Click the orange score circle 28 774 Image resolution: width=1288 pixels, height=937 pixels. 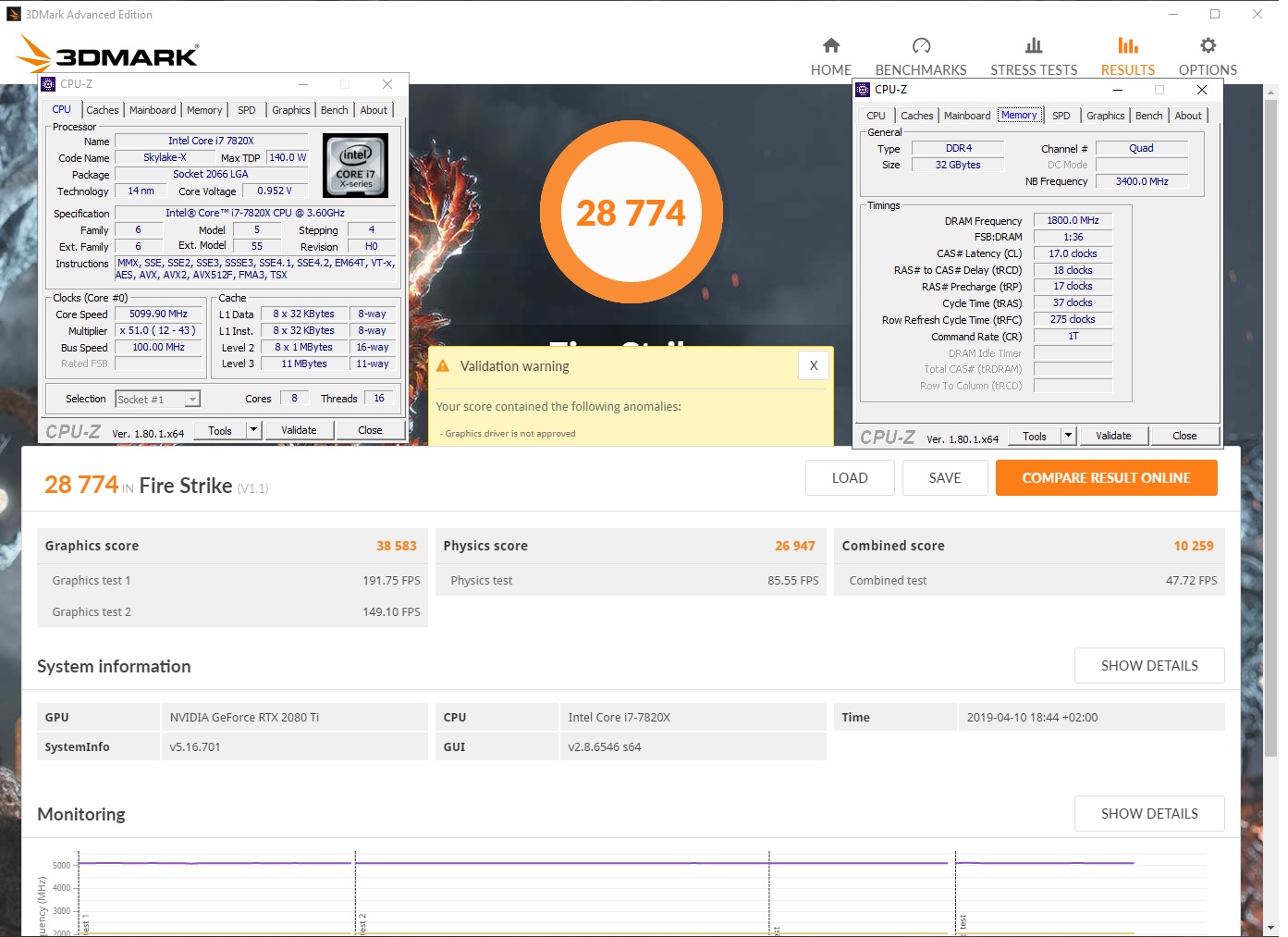click(631, 212)
